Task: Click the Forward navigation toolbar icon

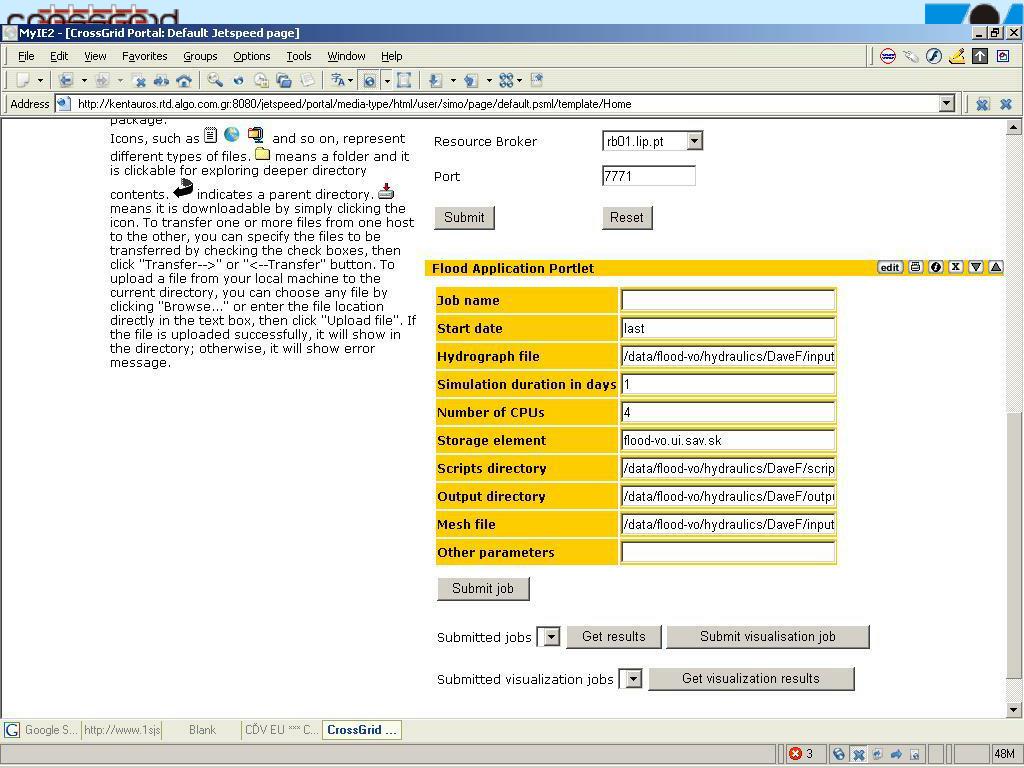Action: (103, 80)
